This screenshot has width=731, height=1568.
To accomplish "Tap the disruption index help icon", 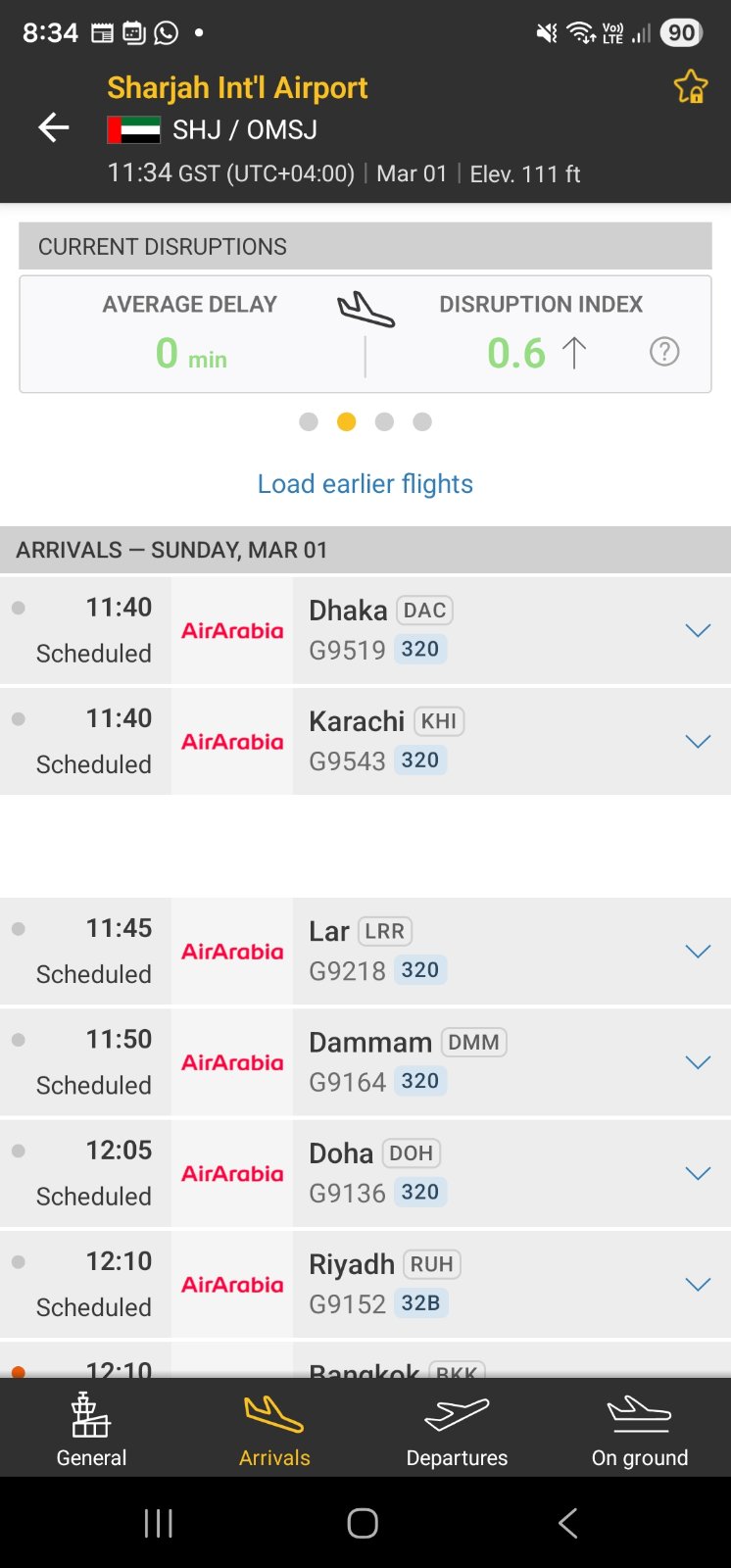I will tap(664, 352).
